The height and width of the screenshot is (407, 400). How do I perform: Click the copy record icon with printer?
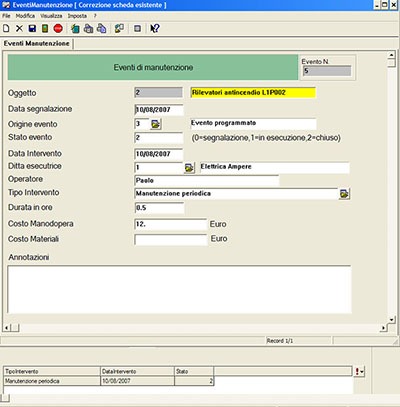click(88, 29)
